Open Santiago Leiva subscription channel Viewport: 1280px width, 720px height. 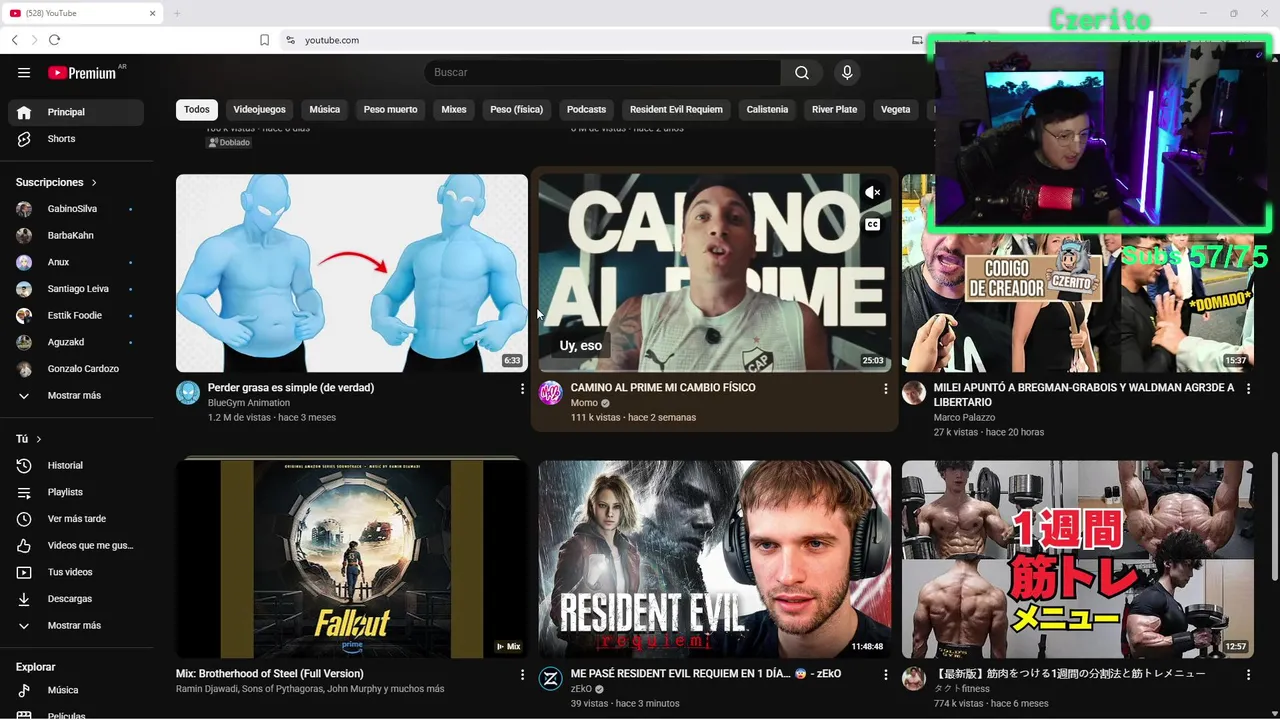tap(76, 289)
